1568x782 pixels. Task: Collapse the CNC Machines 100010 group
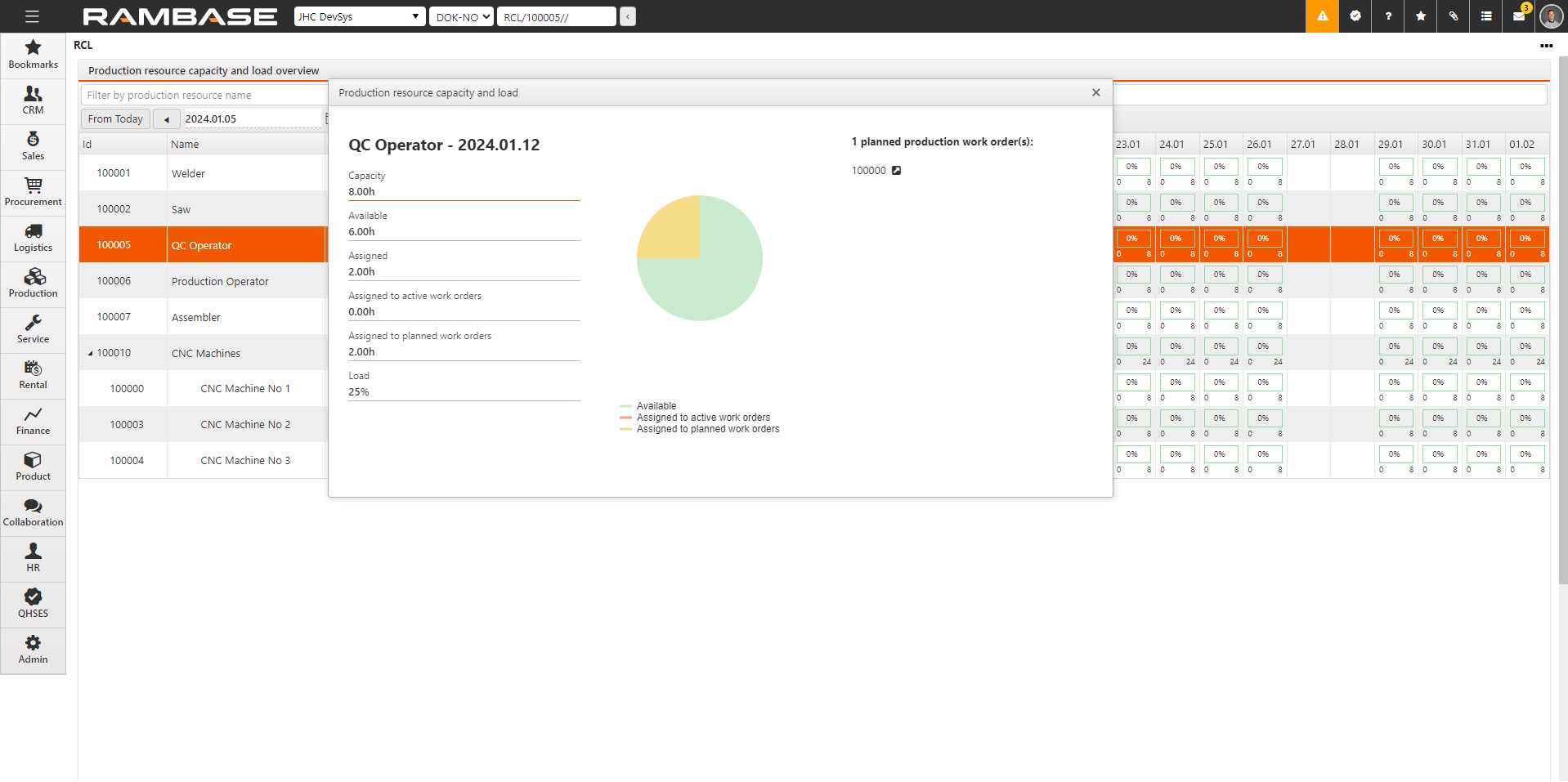[x=90, y=354]
